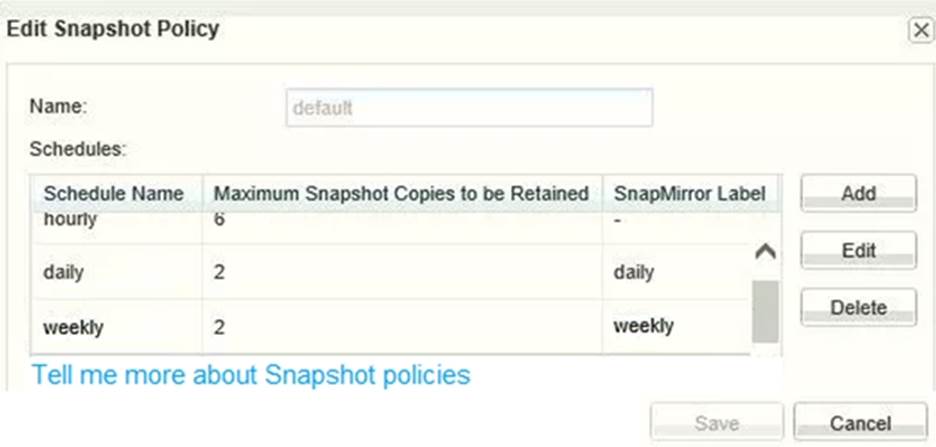Click the weekly SnapMirror label cell

(x=643, y=326)
